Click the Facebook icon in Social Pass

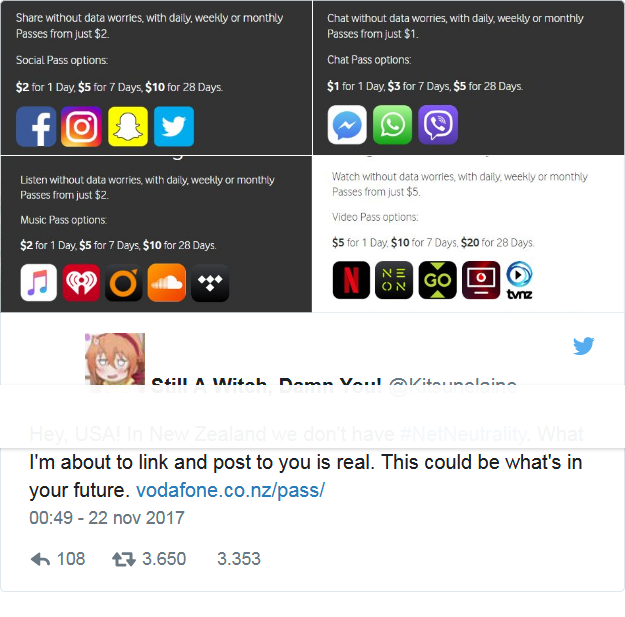click(x=36, y=126)
